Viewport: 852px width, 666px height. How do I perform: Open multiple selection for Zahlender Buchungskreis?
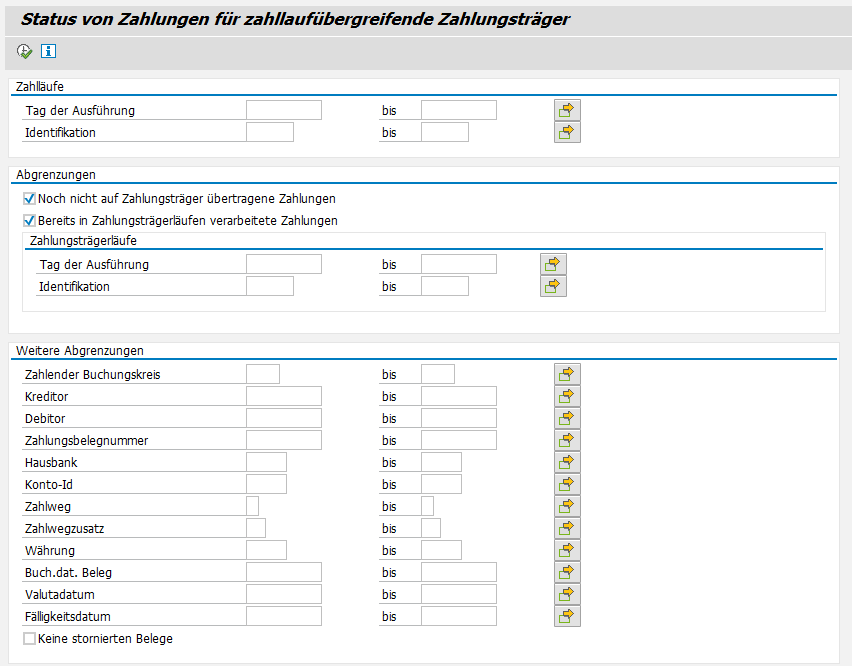(567, 374)
